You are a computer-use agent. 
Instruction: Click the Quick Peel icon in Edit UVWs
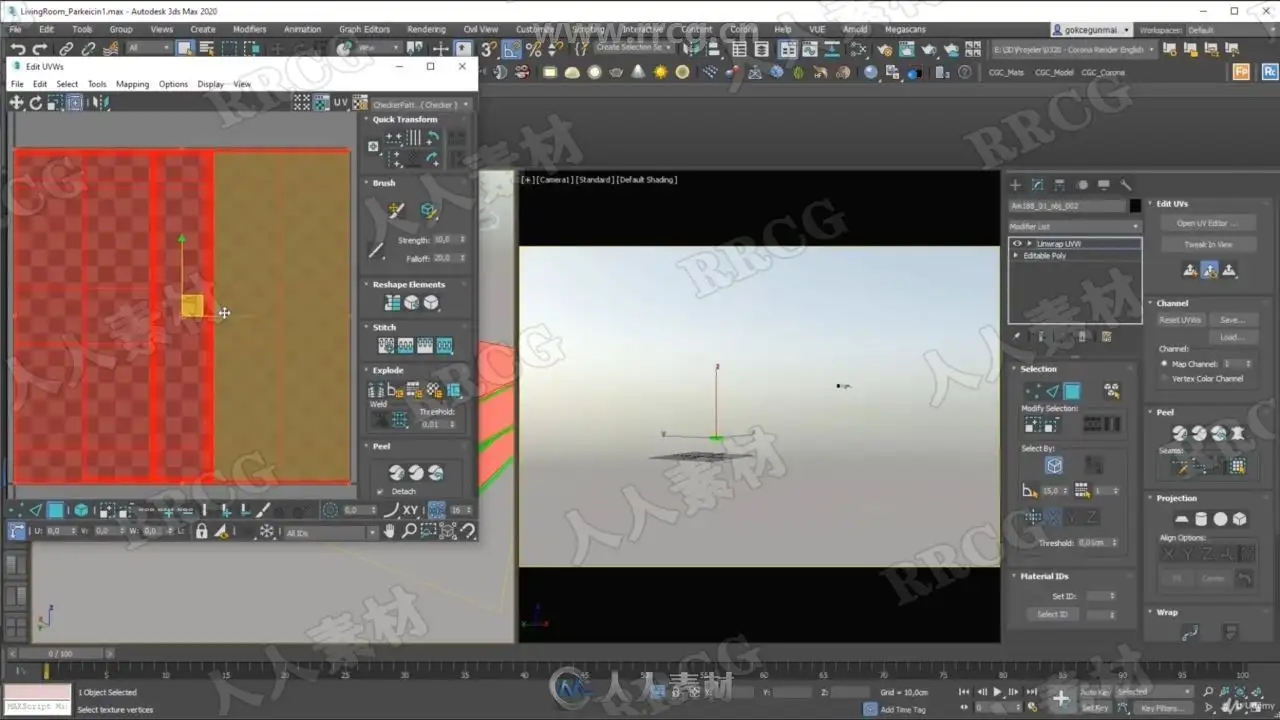396,472
